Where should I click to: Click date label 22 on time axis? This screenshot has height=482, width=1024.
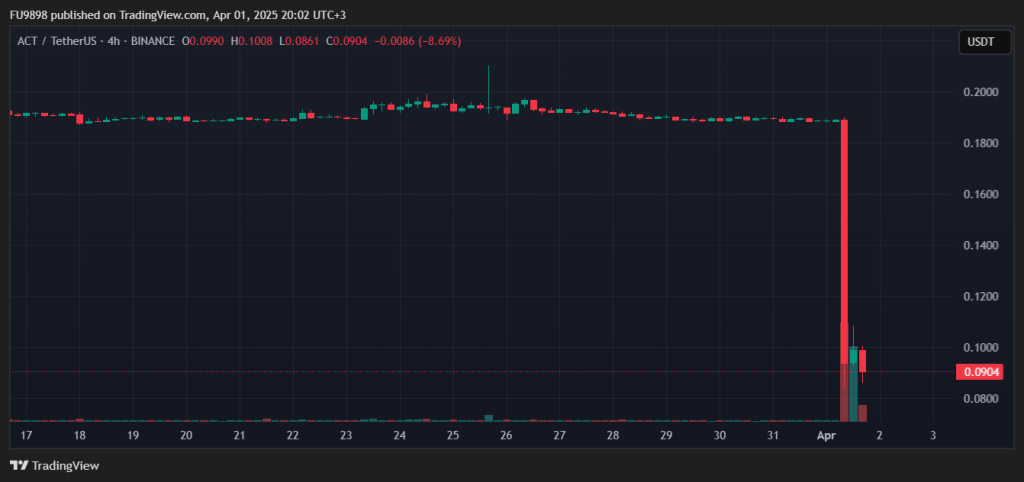293,435
